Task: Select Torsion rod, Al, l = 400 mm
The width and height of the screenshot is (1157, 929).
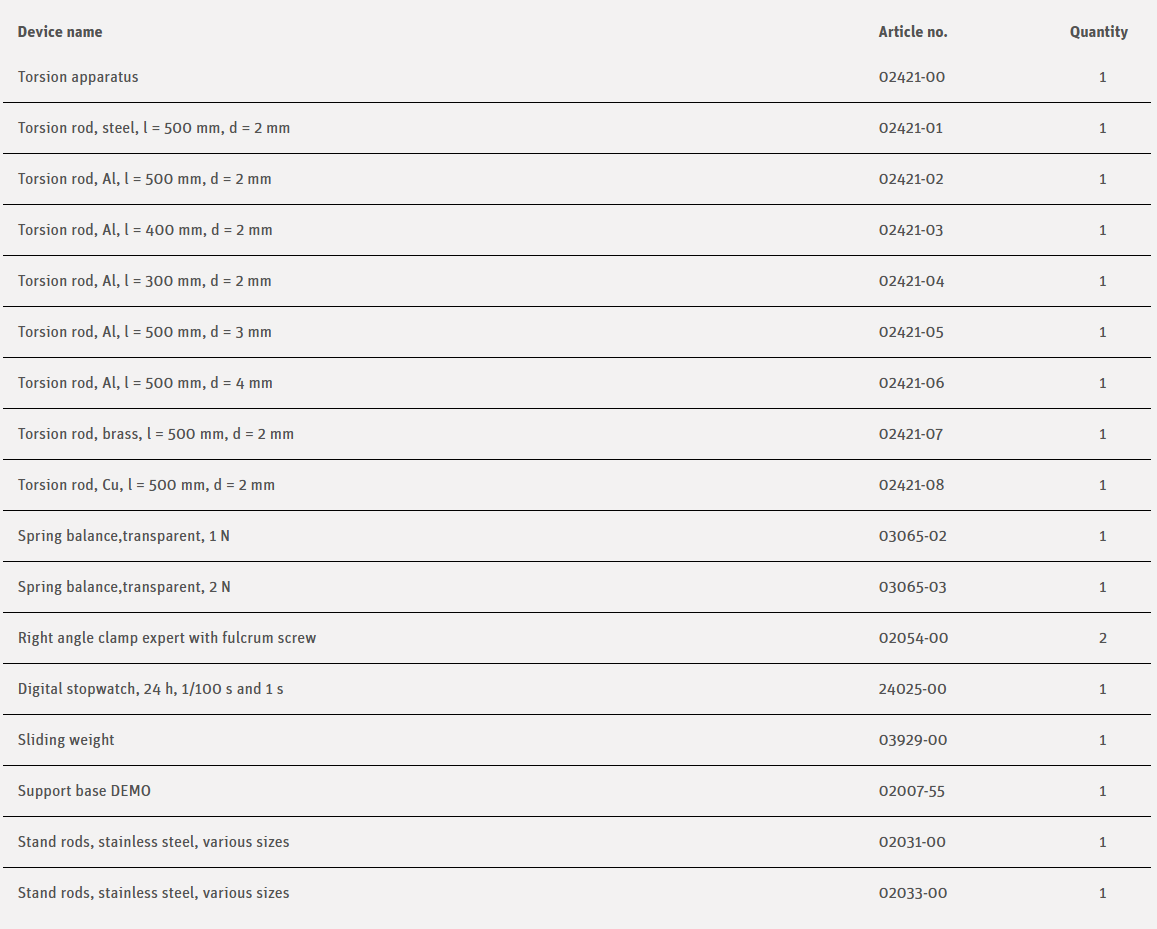Action: 145,230
